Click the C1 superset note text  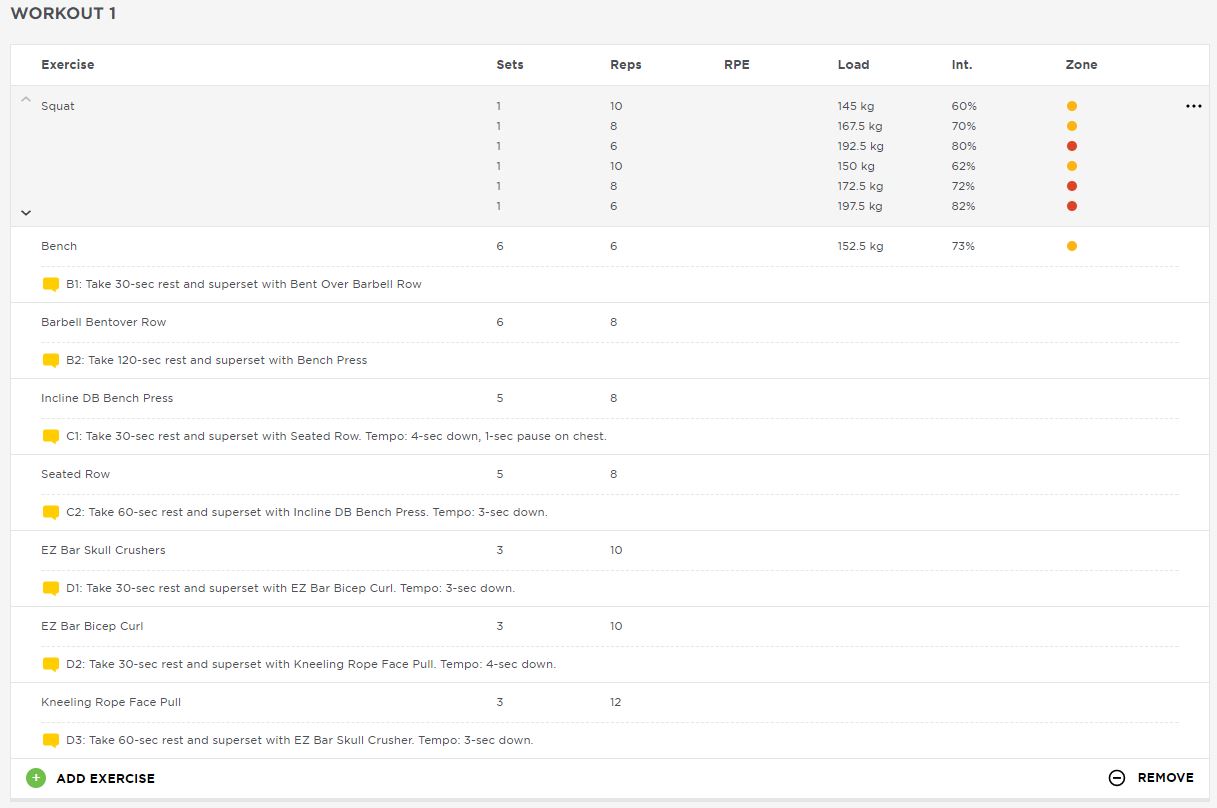(336, 436)
